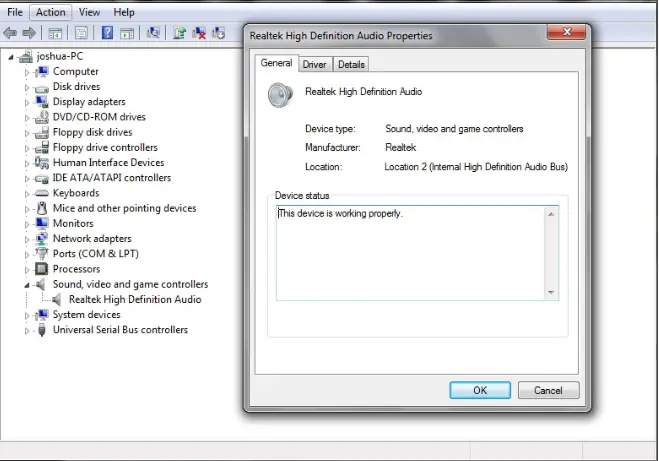Expand the Keyboards tree node

(x=27, y=194)
